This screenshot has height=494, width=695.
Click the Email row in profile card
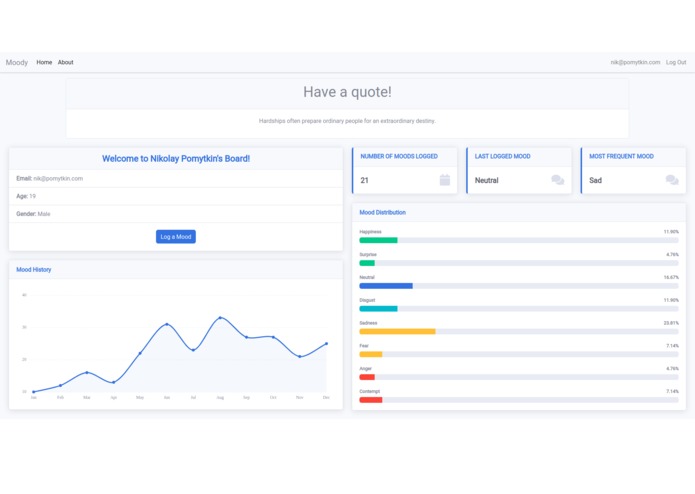tap(176, 179)
